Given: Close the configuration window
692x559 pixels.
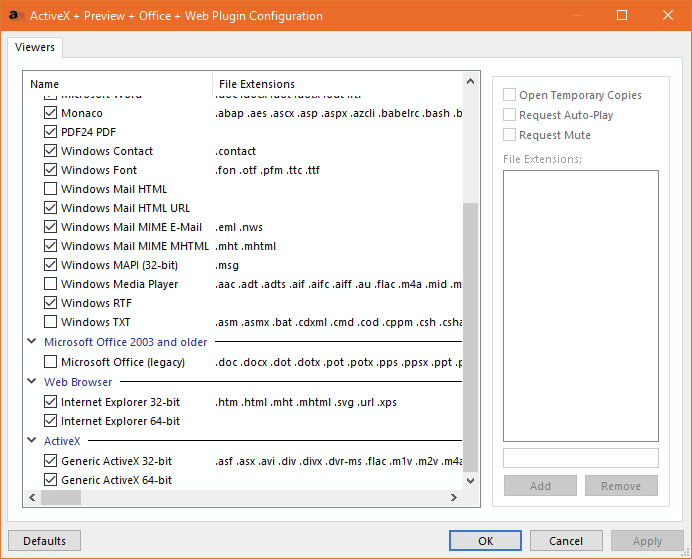Looking at the screenshot, I should (x=668, y=15).
